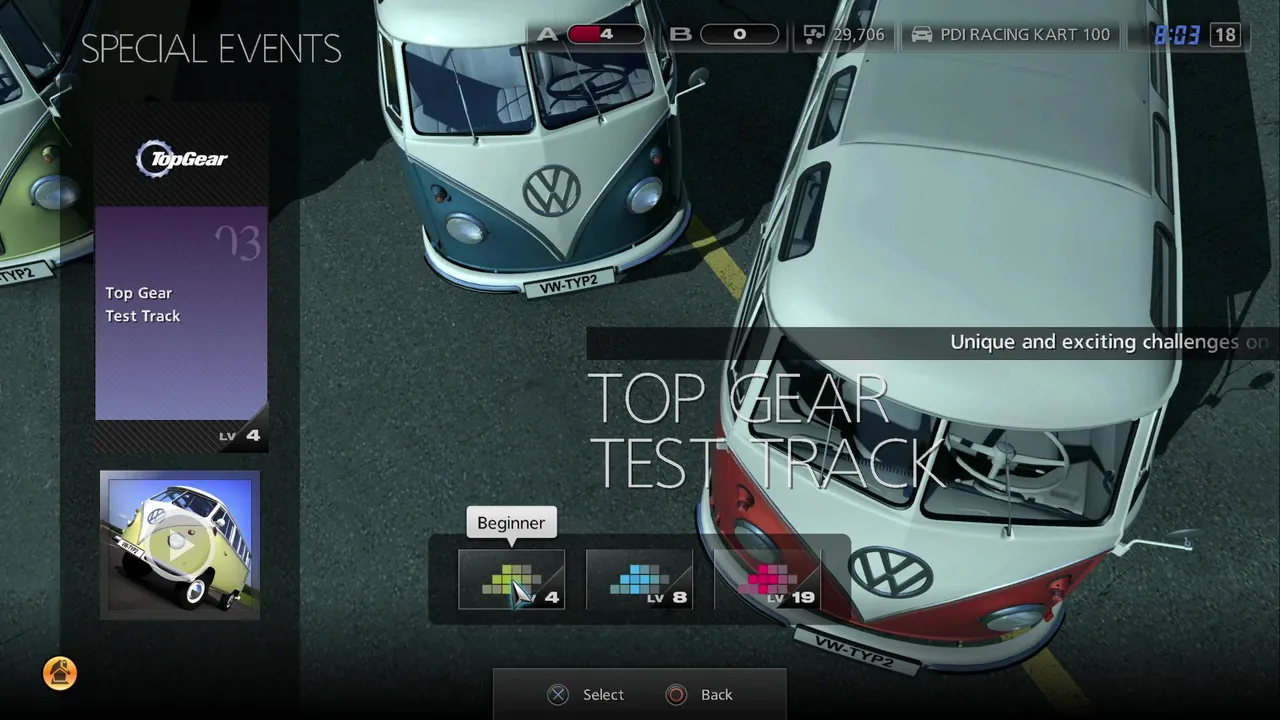
Task: Click the scrolling text "Unique and exciting challenges"
Action: [1094, 342]
